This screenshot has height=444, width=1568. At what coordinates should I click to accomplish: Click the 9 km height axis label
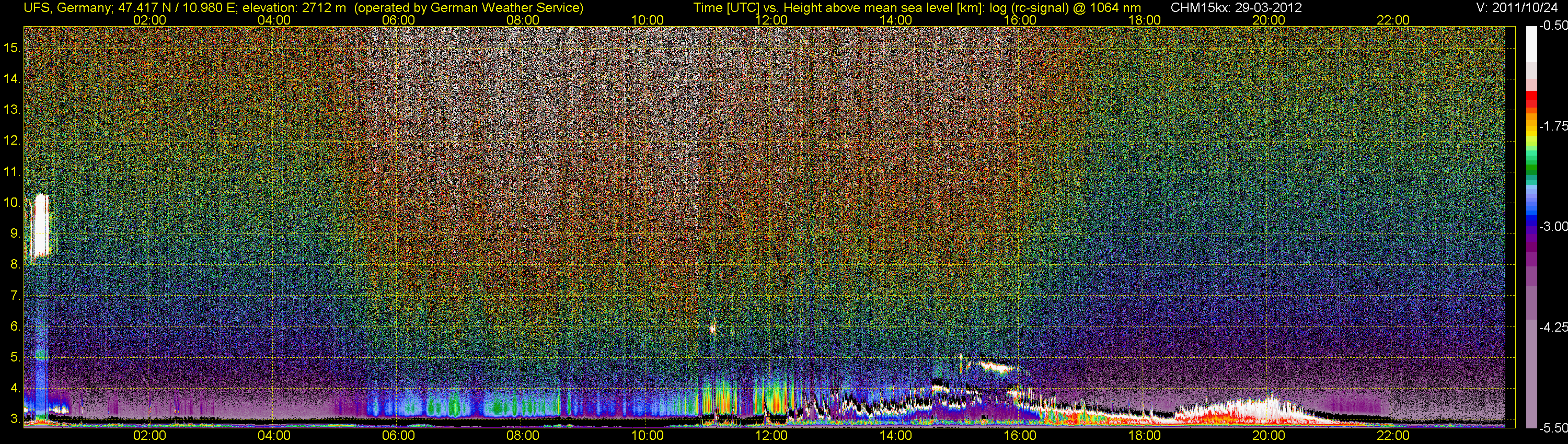pos(15,233)
